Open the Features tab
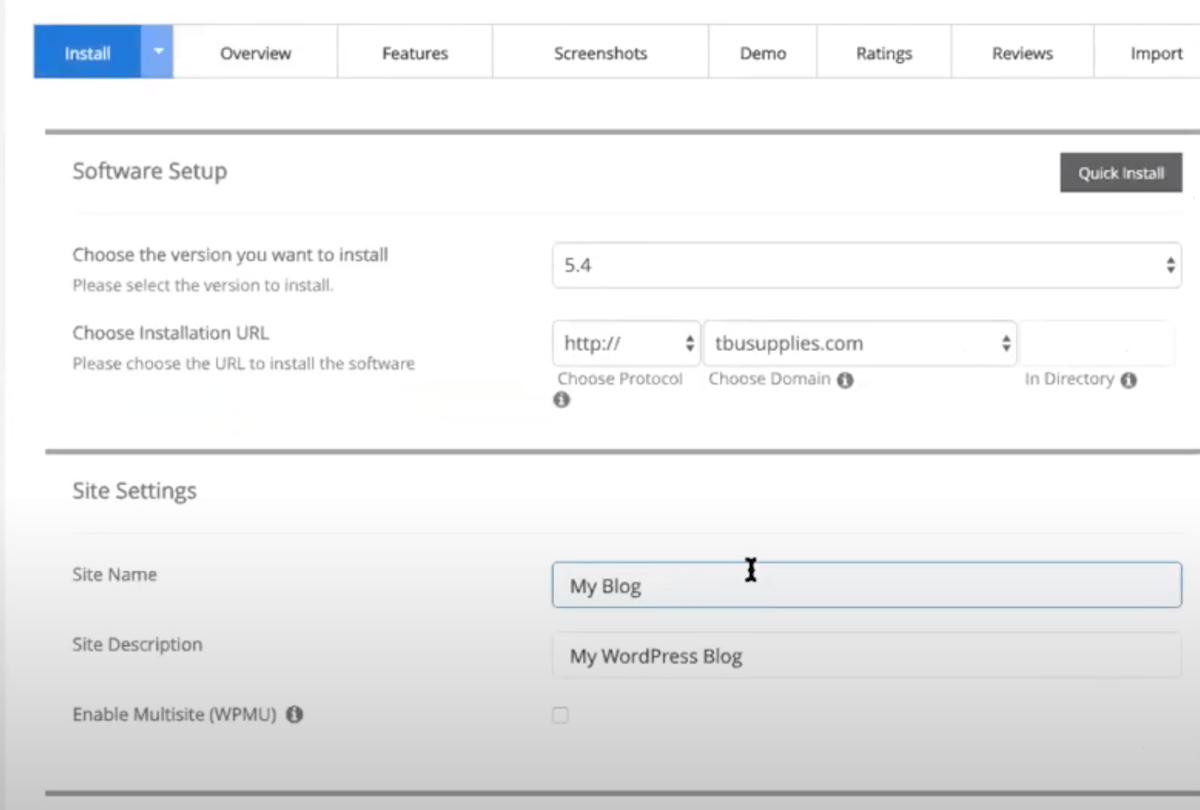1200x810 pixels. point(415,53)
